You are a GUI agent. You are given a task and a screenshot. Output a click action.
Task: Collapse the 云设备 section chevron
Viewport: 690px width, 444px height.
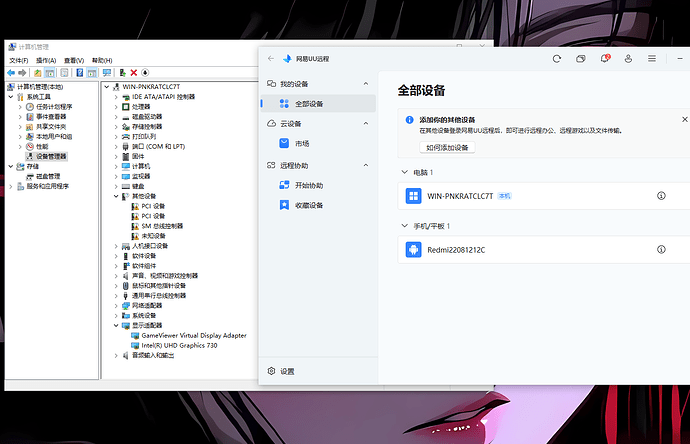366,124
